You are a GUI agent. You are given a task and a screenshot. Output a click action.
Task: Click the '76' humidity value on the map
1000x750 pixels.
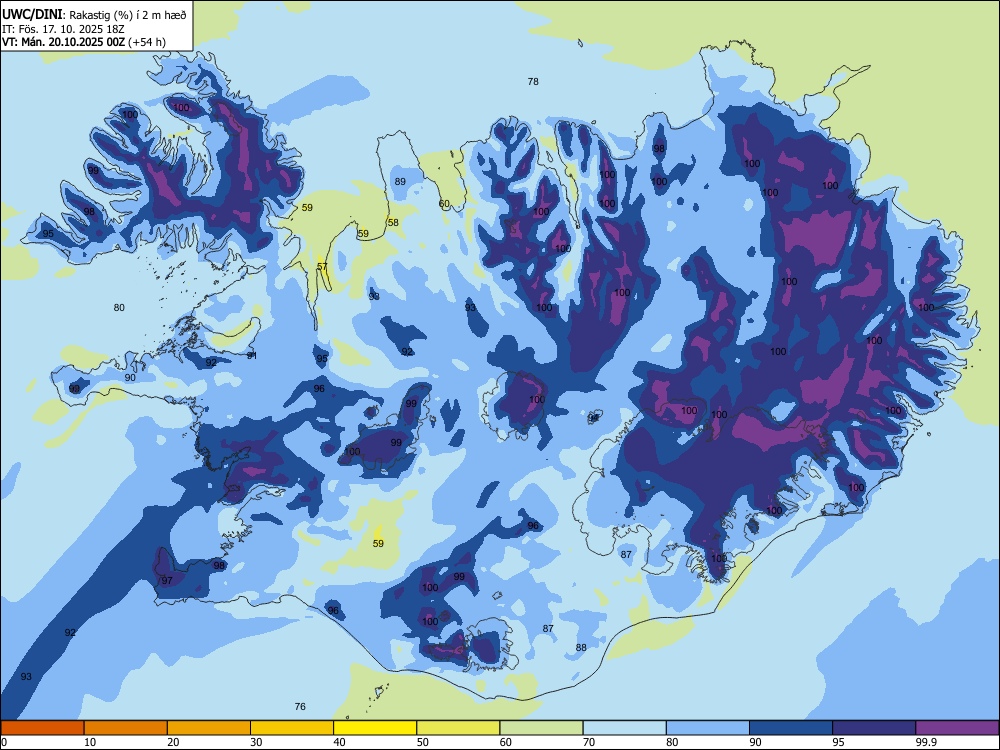click(300, 707)
